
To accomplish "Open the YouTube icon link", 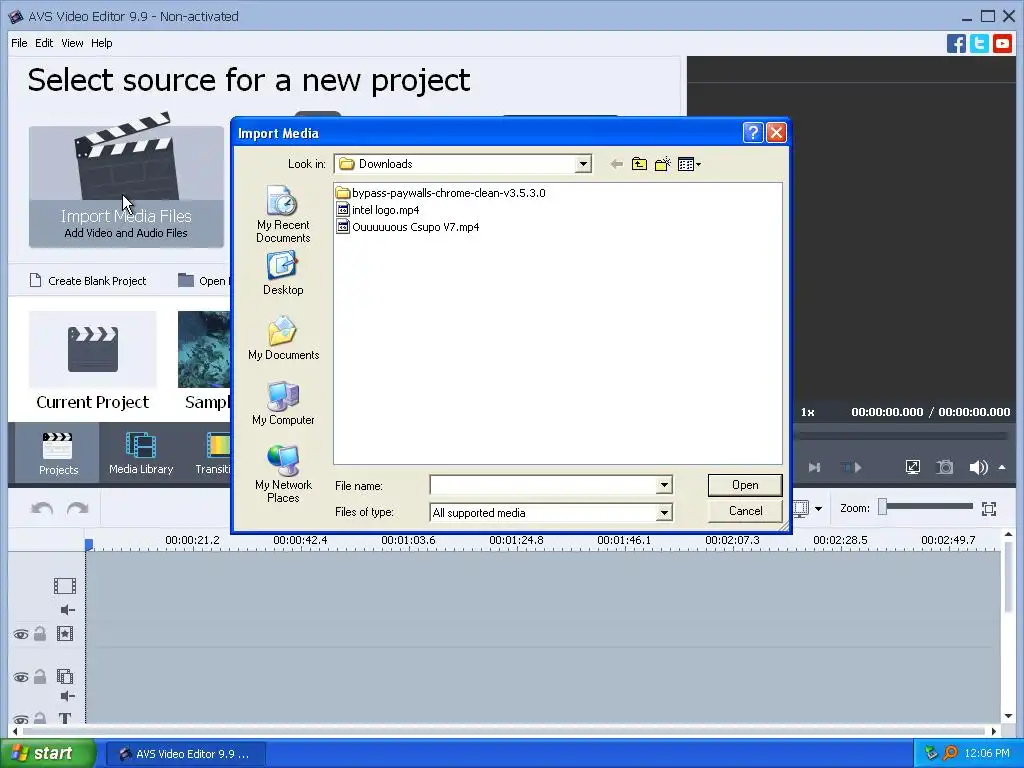I will 1002,44.
